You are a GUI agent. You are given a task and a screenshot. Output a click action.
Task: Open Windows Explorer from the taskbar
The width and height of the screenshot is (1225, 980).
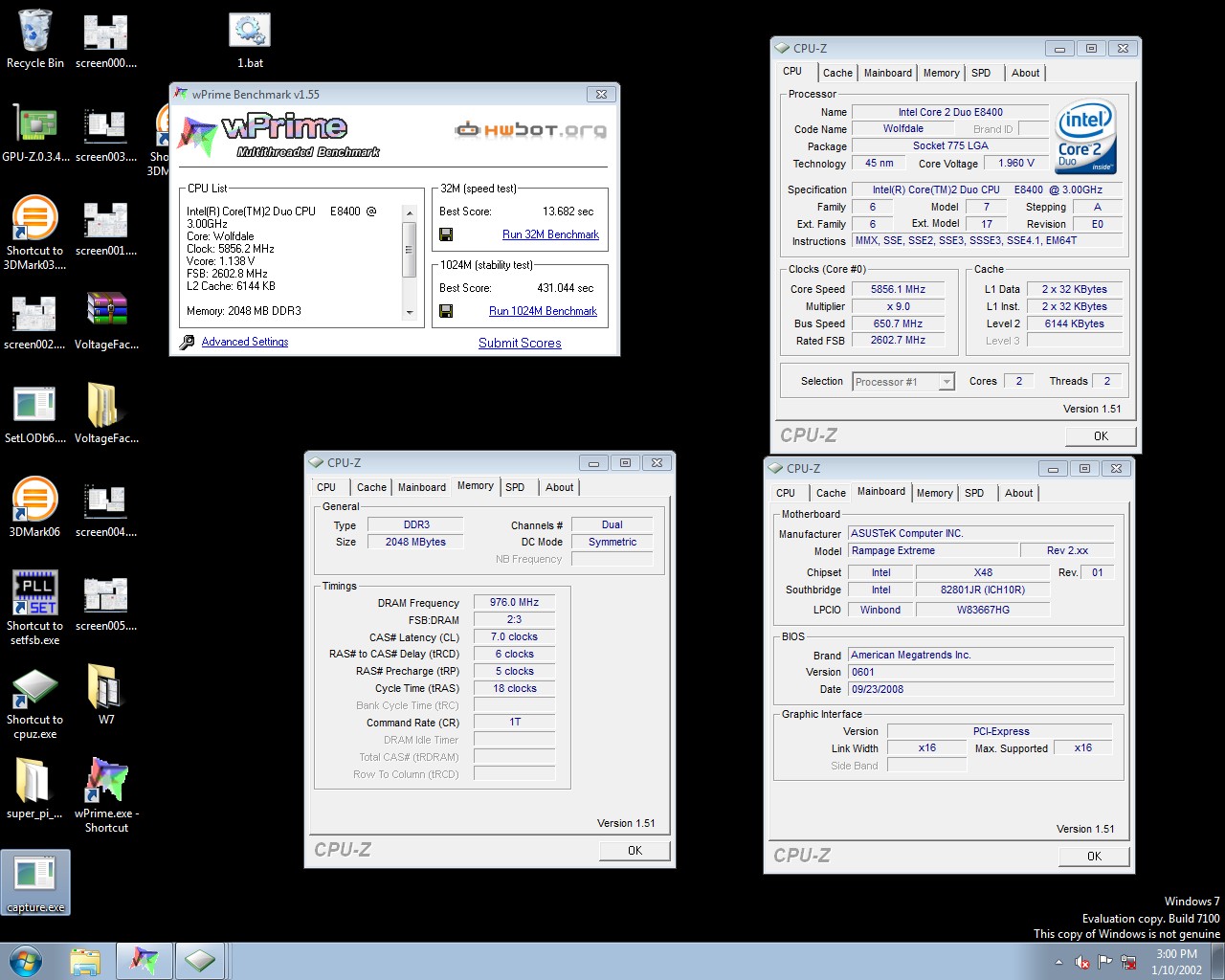point(85,961)
